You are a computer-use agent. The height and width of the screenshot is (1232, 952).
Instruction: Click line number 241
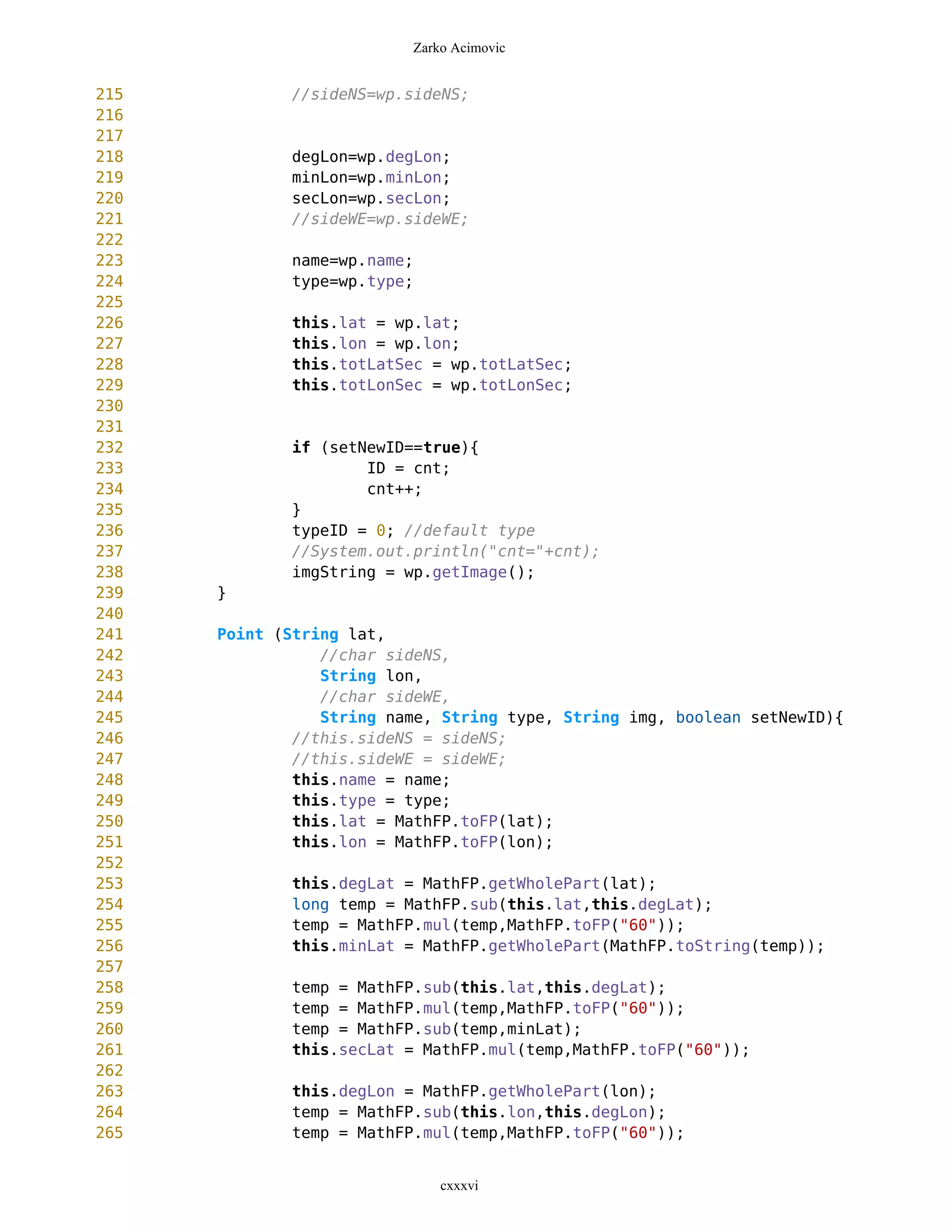coord(109,634)
